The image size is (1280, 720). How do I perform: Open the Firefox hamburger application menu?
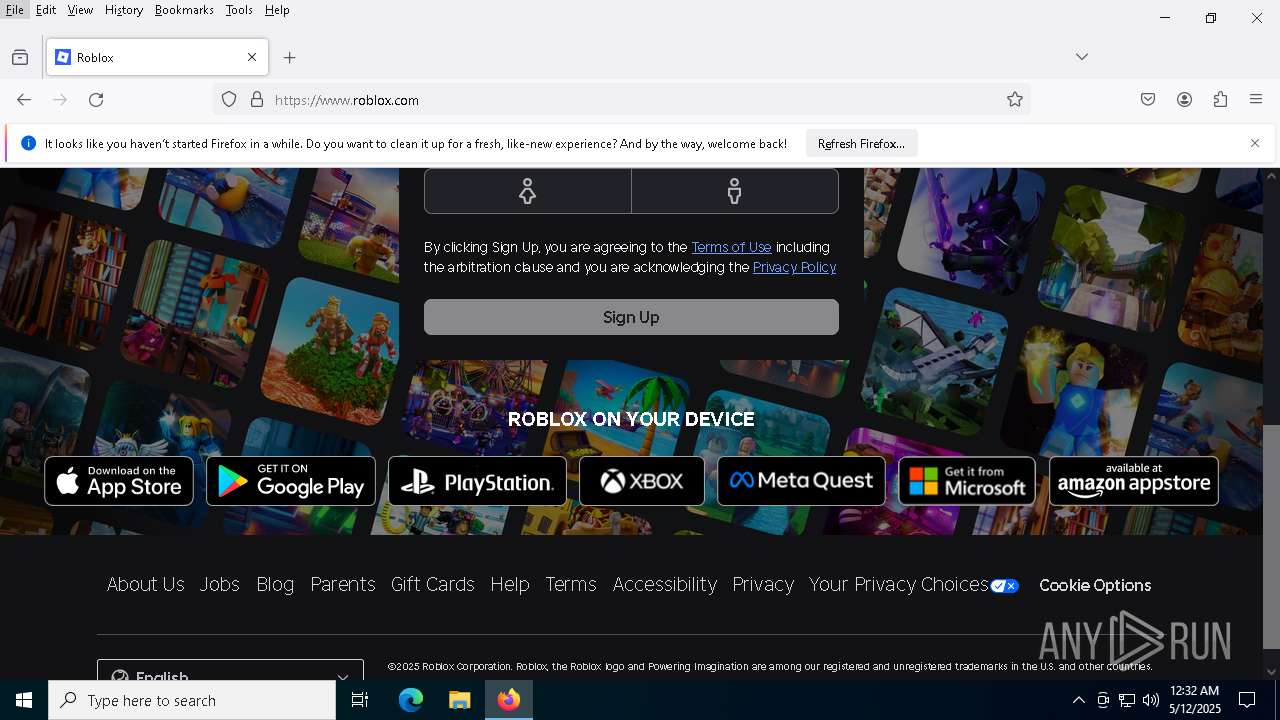[x=1256, y=100]
